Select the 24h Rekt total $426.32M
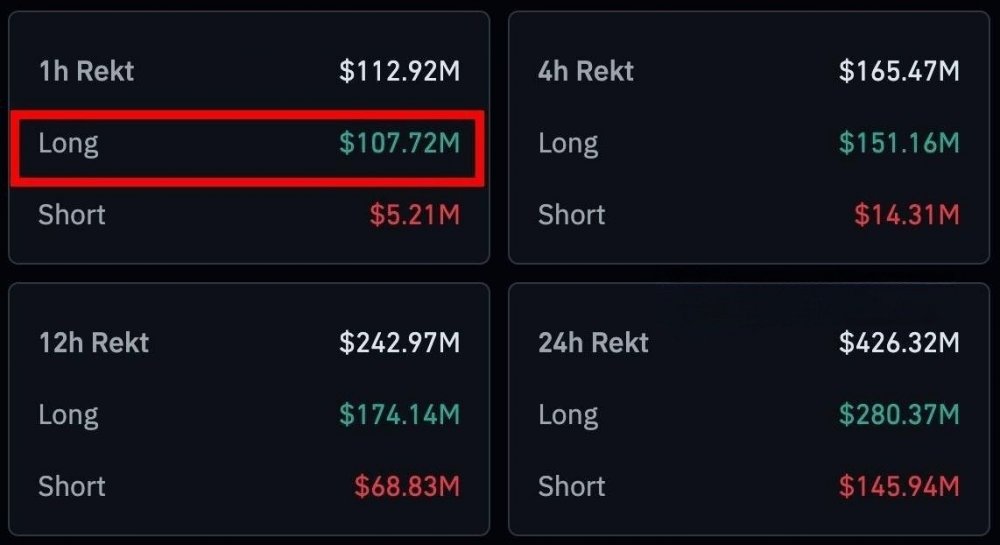This screenshot has height=545, width=1000. tap(899, 343)
